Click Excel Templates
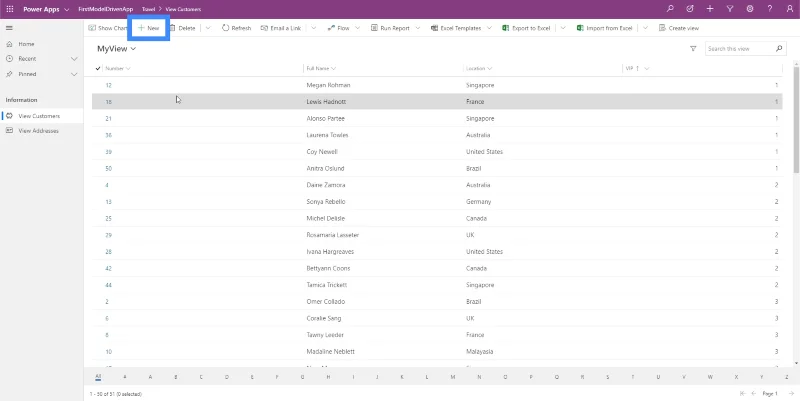The width and height of the screenshot is (800, 401). 456,28
